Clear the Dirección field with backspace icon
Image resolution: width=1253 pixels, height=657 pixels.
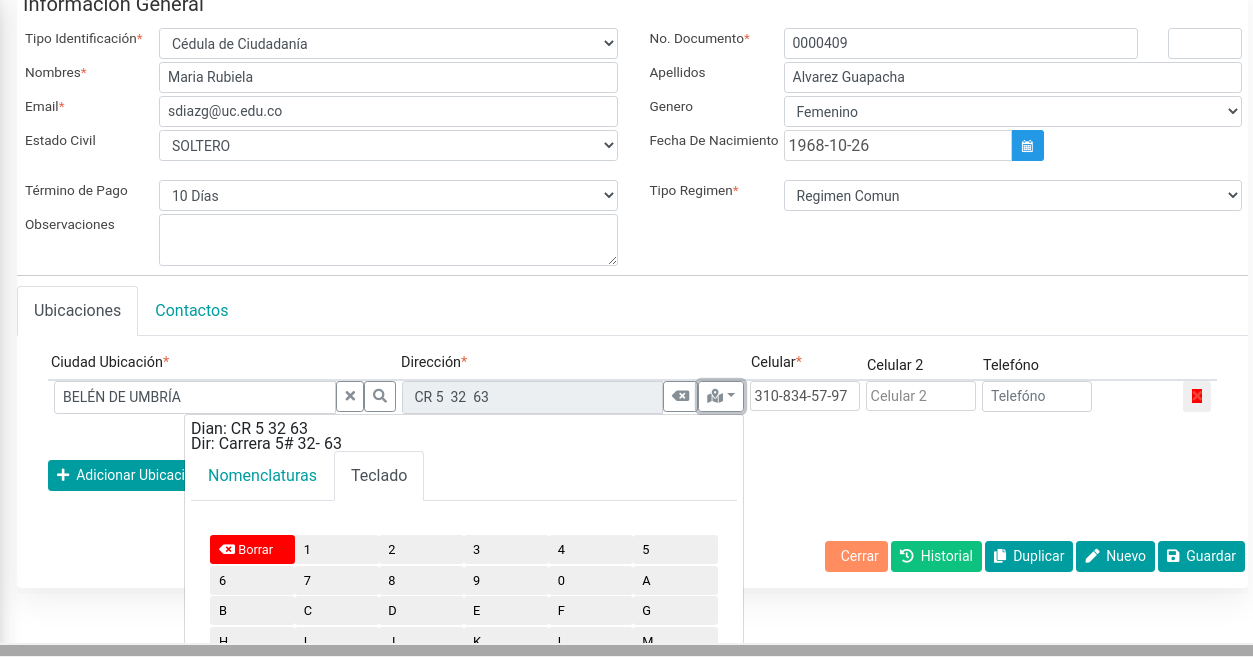[x=680, y=397]
